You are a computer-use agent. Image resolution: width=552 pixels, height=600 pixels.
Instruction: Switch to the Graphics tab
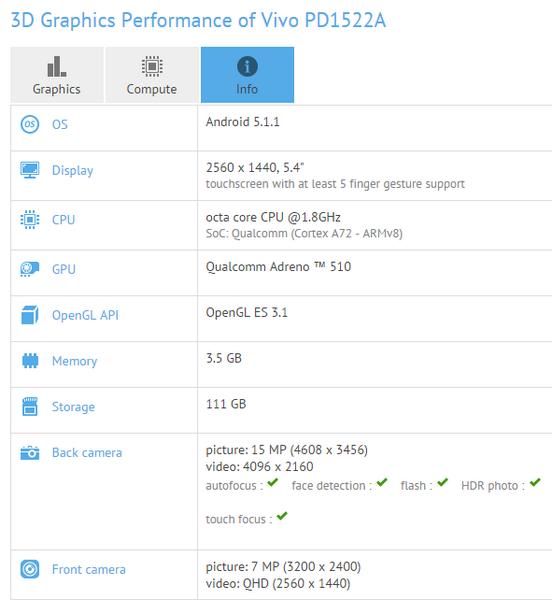(x=57, y=75)
